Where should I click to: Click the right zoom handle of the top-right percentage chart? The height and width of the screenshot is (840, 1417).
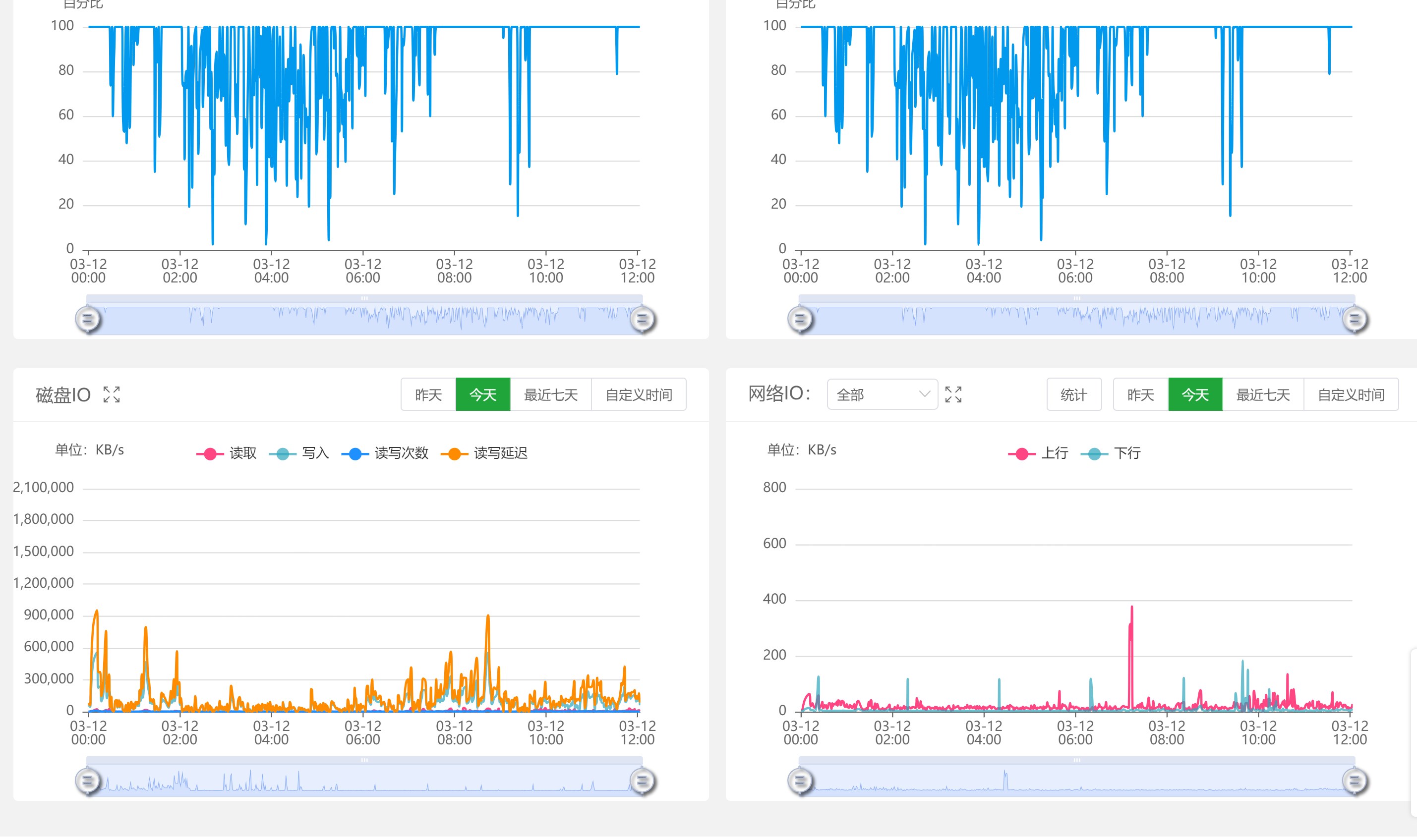tap(1355, 320)
